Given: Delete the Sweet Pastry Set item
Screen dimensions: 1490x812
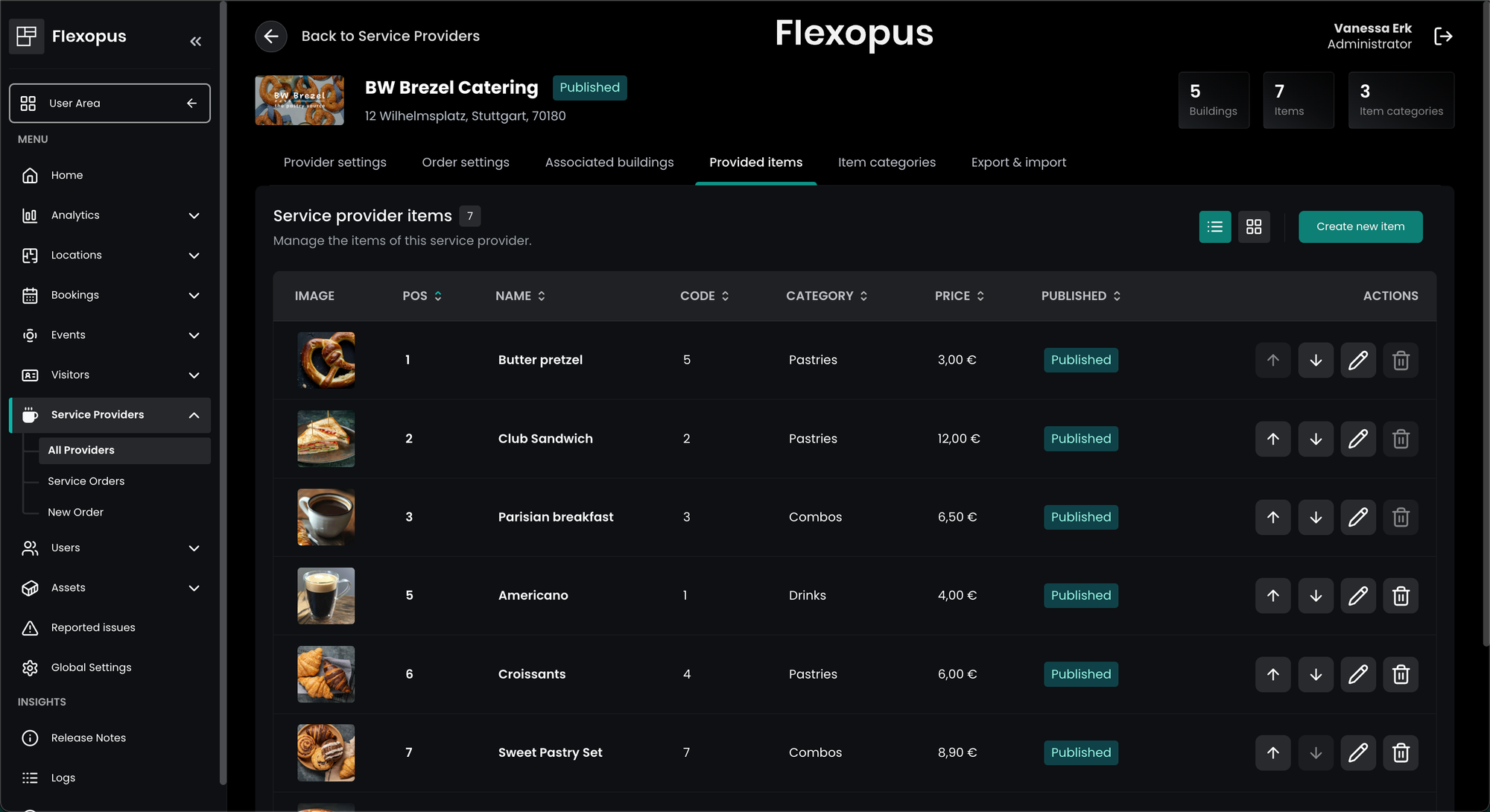Looking at the screenshot, I should pyautogui.click(x=1401, y=752).
